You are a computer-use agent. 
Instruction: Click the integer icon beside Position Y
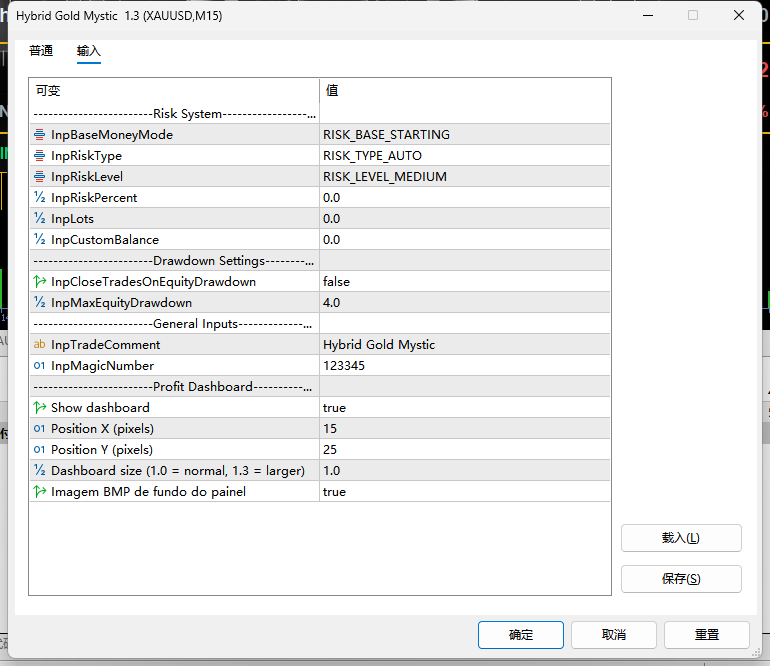click(39, 449)
